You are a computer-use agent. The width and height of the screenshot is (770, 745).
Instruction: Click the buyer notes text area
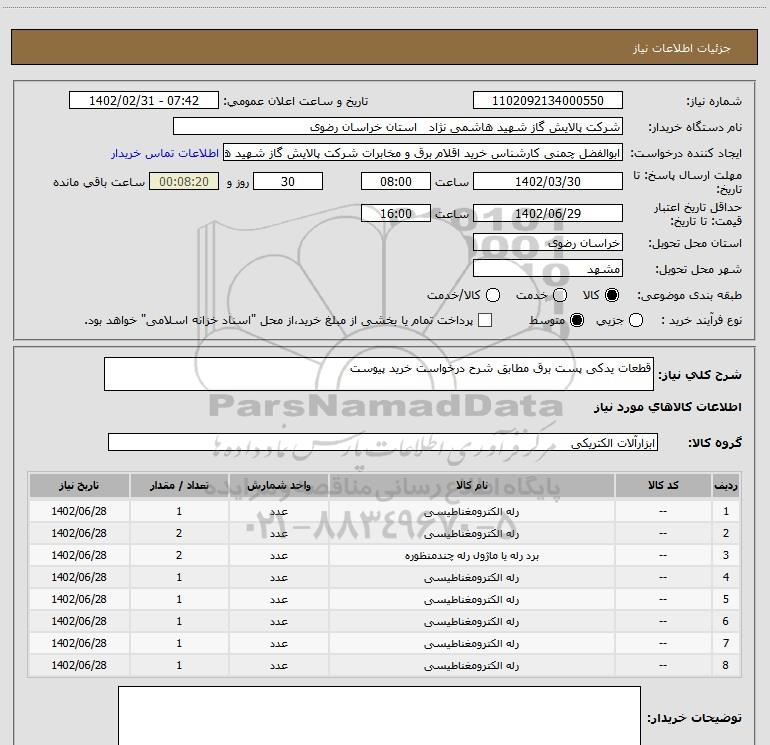[x=379, y=715]
